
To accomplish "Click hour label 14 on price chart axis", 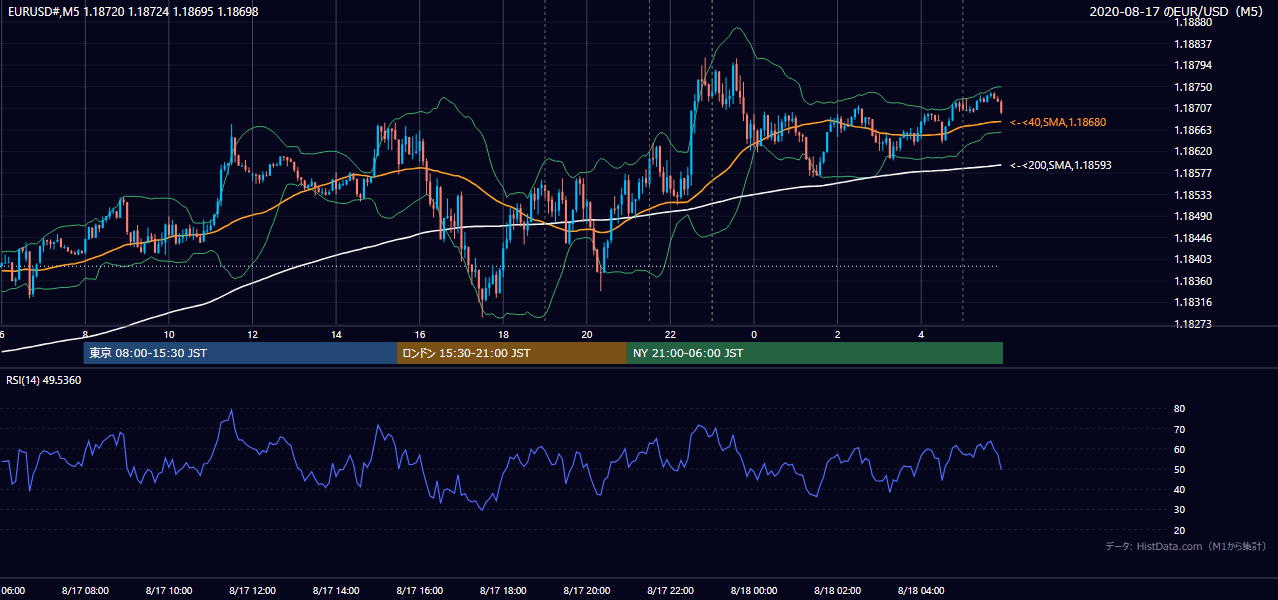I will click(x=337, y=335).
